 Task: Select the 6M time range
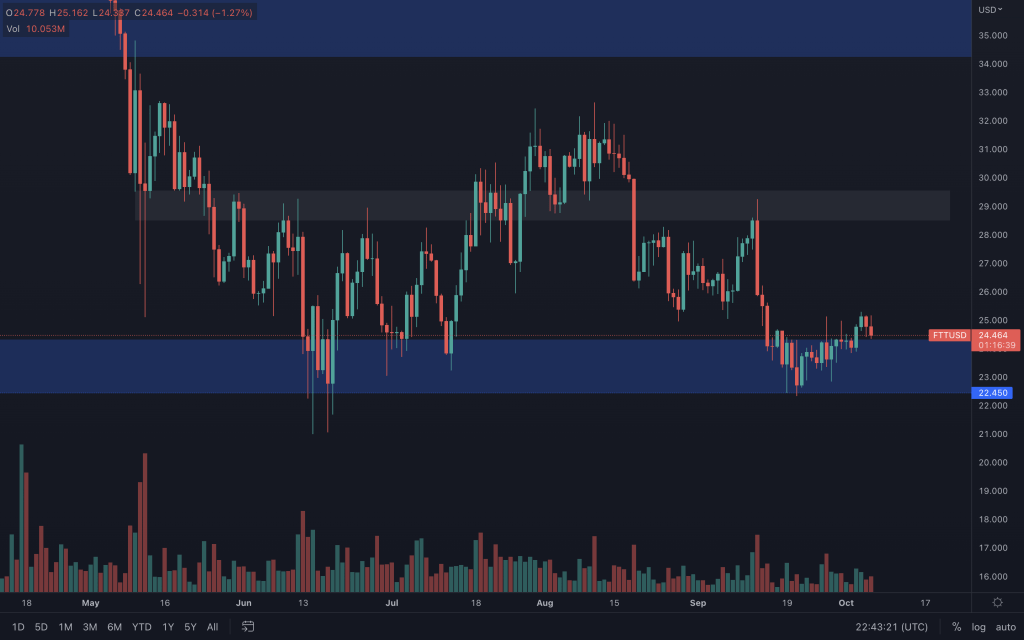pos(115,627)
